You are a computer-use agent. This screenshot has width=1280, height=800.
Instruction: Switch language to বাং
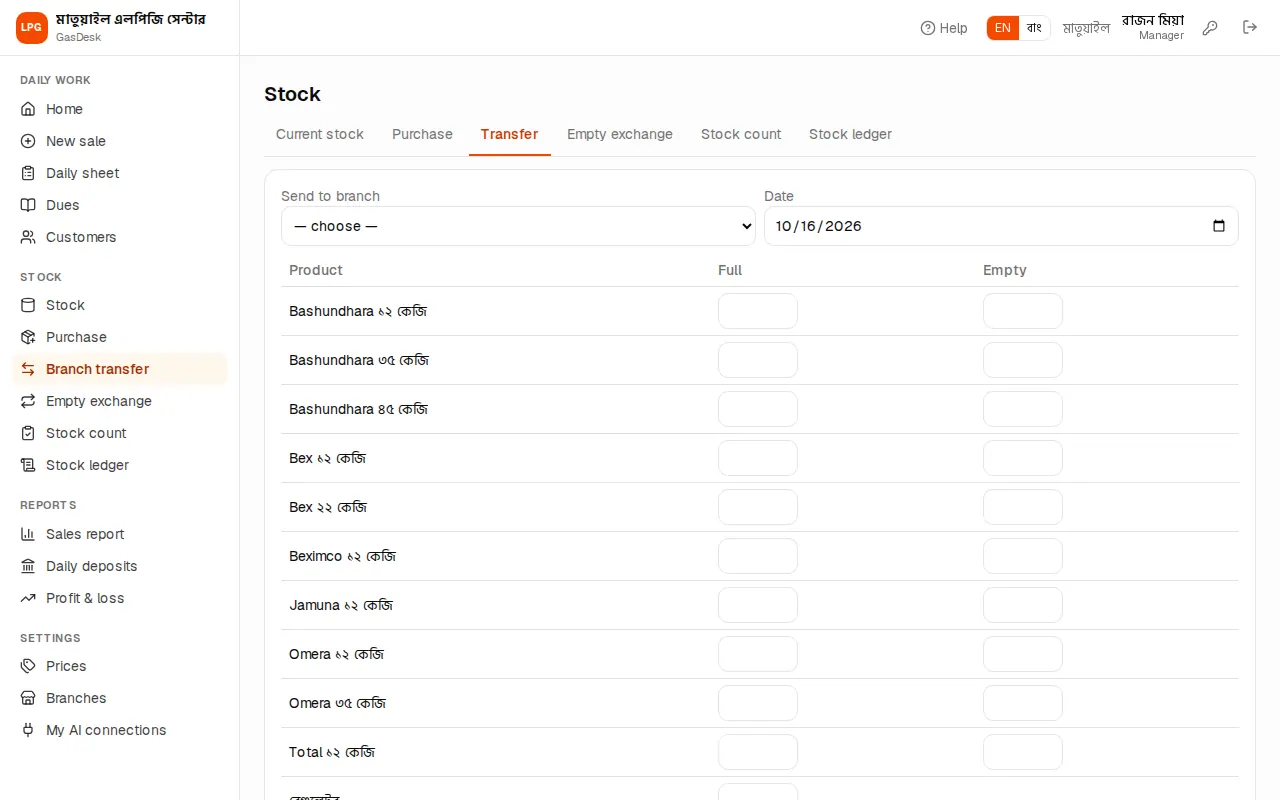pyautogui.click(x=1034, y=28)
